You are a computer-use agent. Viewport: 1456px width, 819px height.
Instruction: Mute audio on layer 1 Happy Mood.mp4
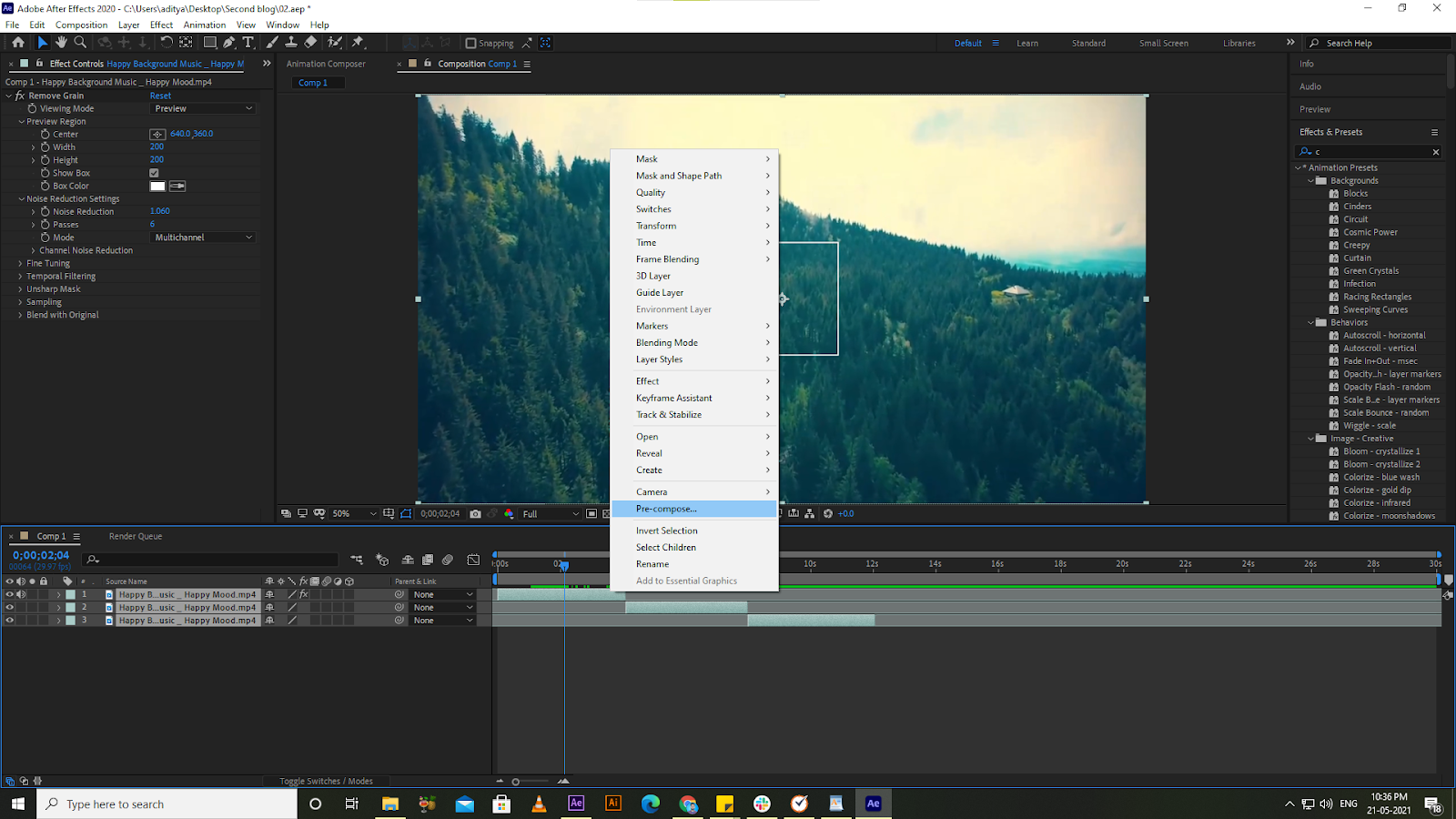(20, 594)
